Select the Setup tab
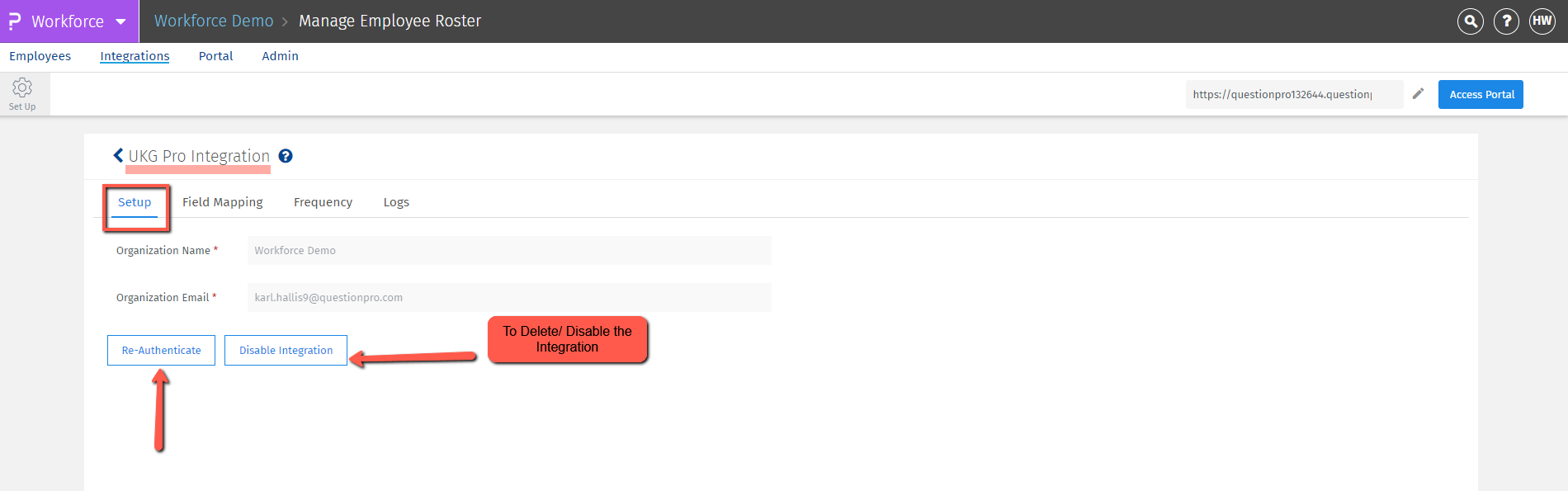The width and height of the screenshot is (1568, 491). pos(135,202)
